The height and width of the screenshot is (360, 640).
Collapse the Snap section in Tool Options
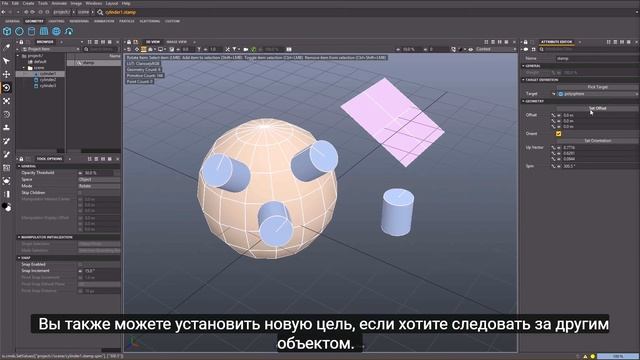(19, 258)
